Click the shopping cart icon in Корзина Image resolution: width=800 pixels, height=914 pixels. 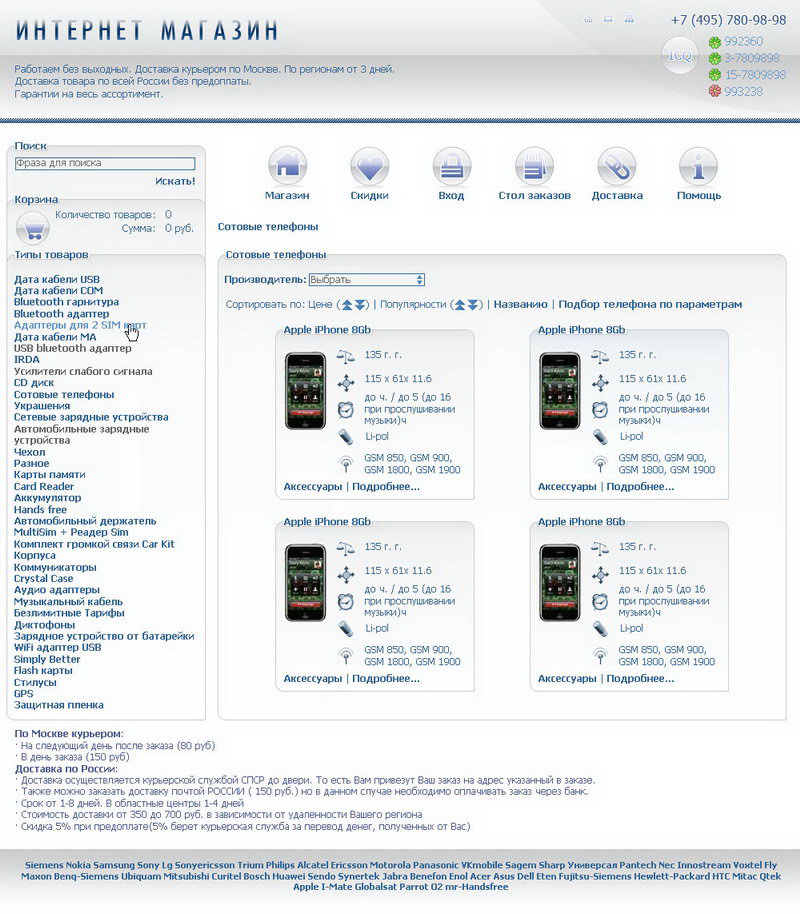tap(33, 227)
